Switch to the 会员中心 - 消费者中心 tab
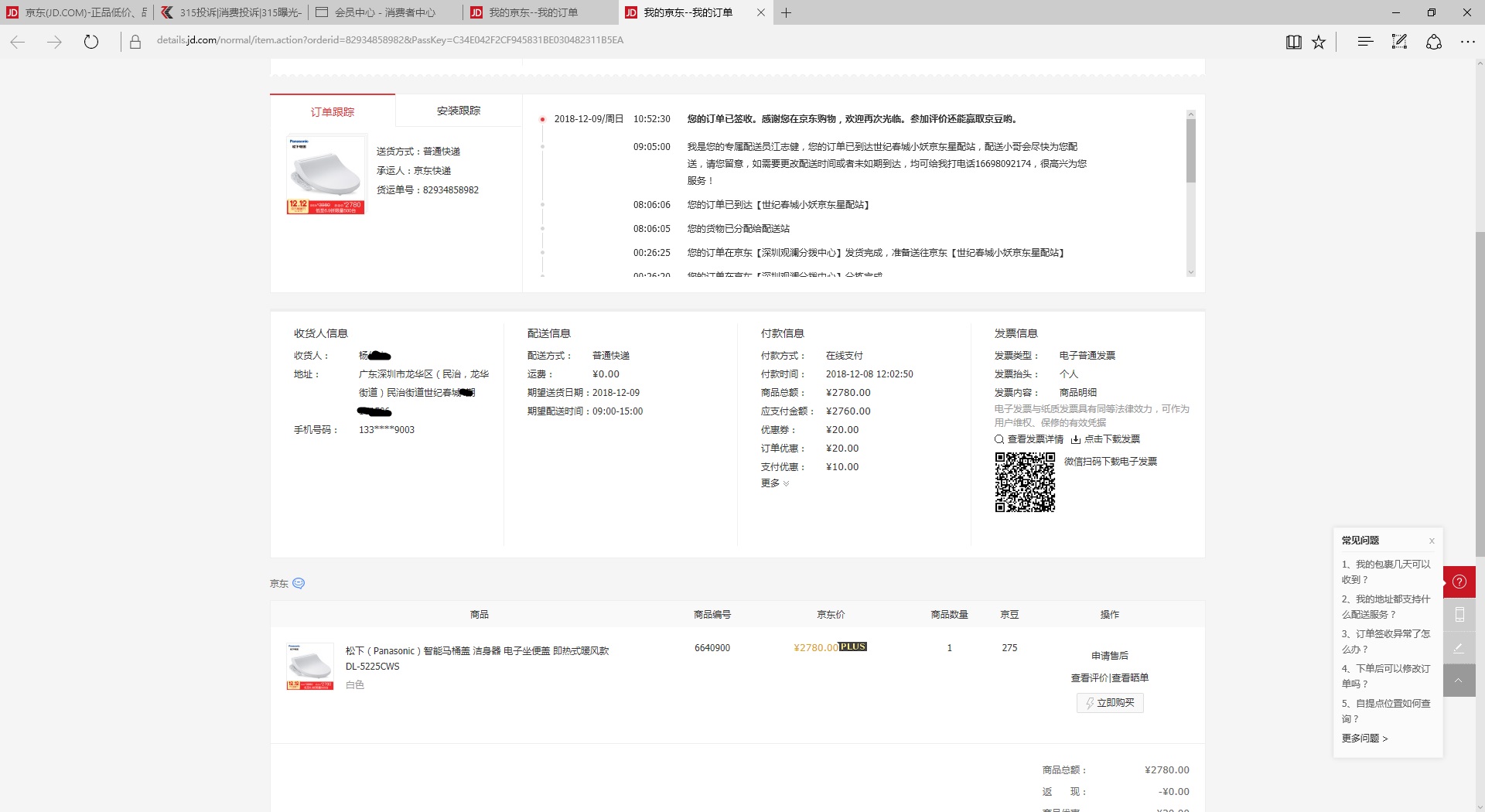 click(x=386, y=12)
